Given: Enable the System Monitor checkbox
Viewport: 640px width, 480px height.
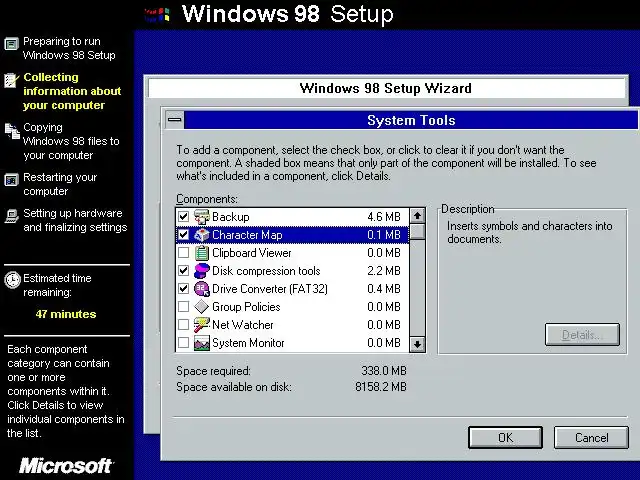Looking at the screenshot, I should point(184,342).
